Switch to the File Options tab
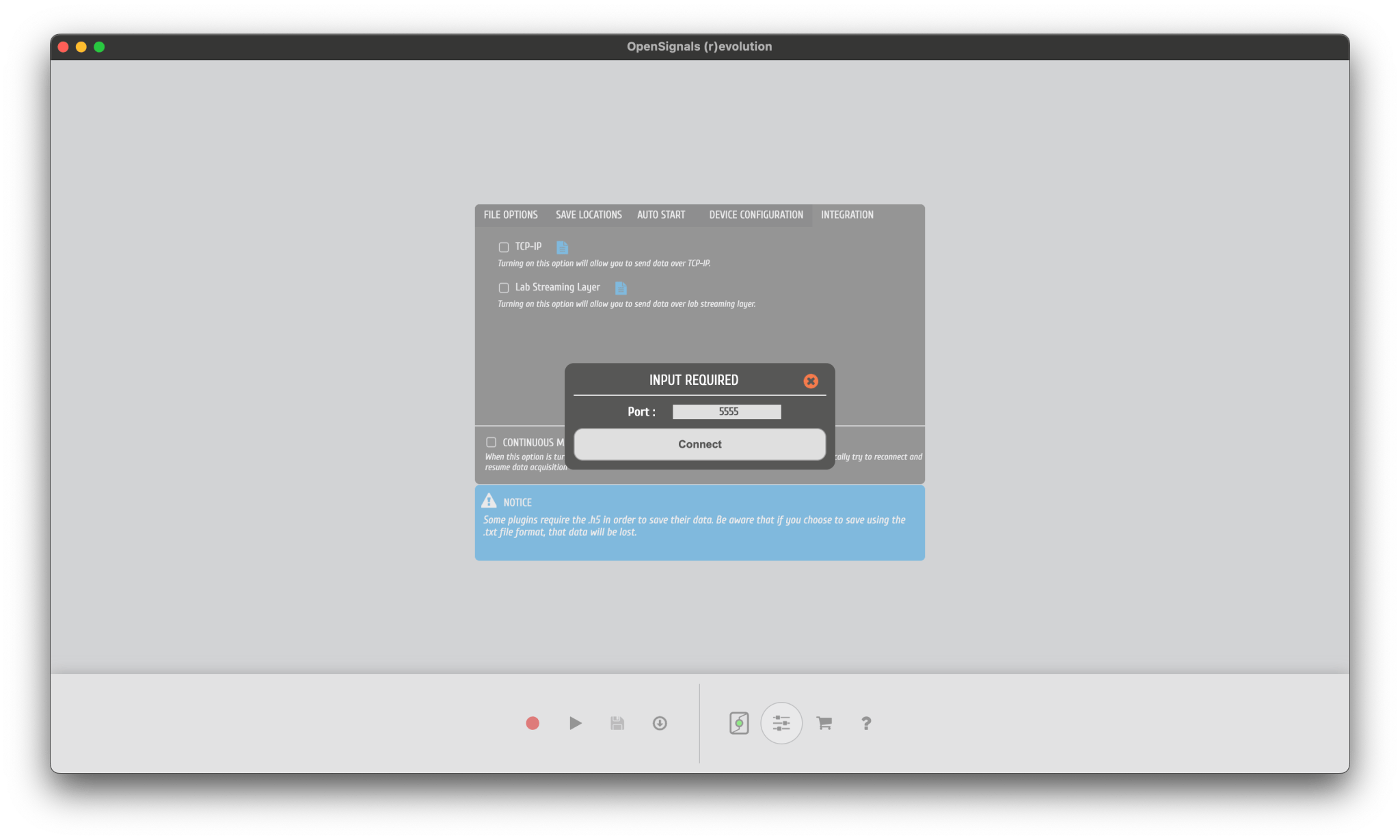The image size is (1400, 840). [509, 214]
